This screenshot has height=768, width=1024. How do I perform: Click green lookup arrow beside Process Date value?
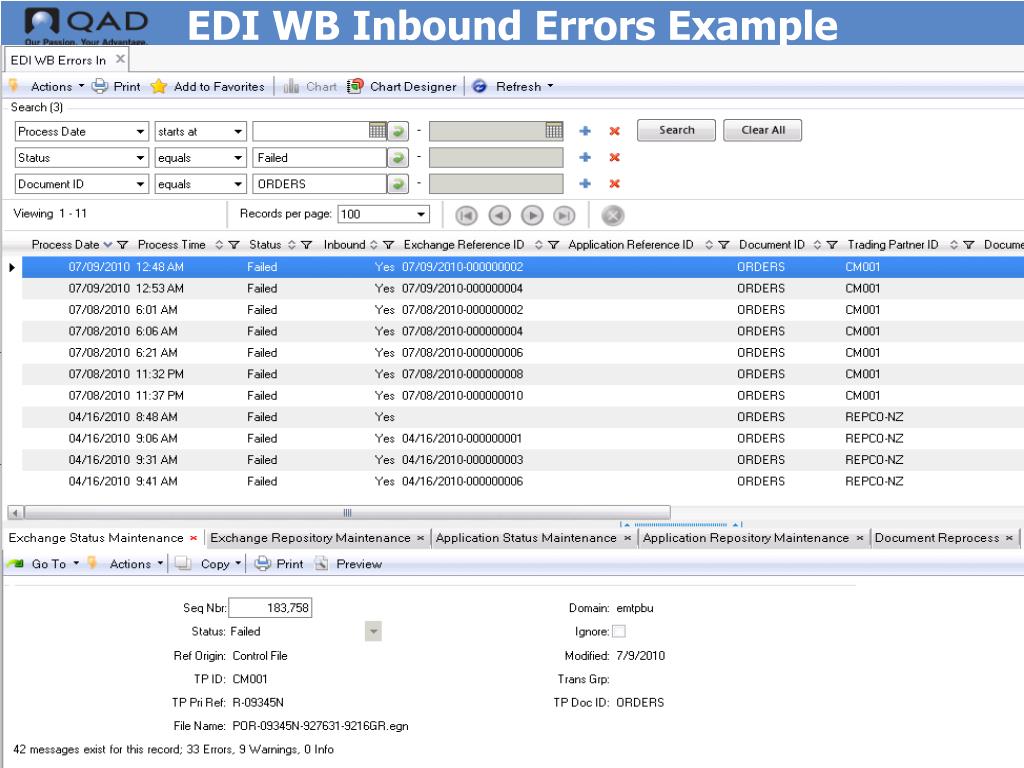tap(398, 131)
